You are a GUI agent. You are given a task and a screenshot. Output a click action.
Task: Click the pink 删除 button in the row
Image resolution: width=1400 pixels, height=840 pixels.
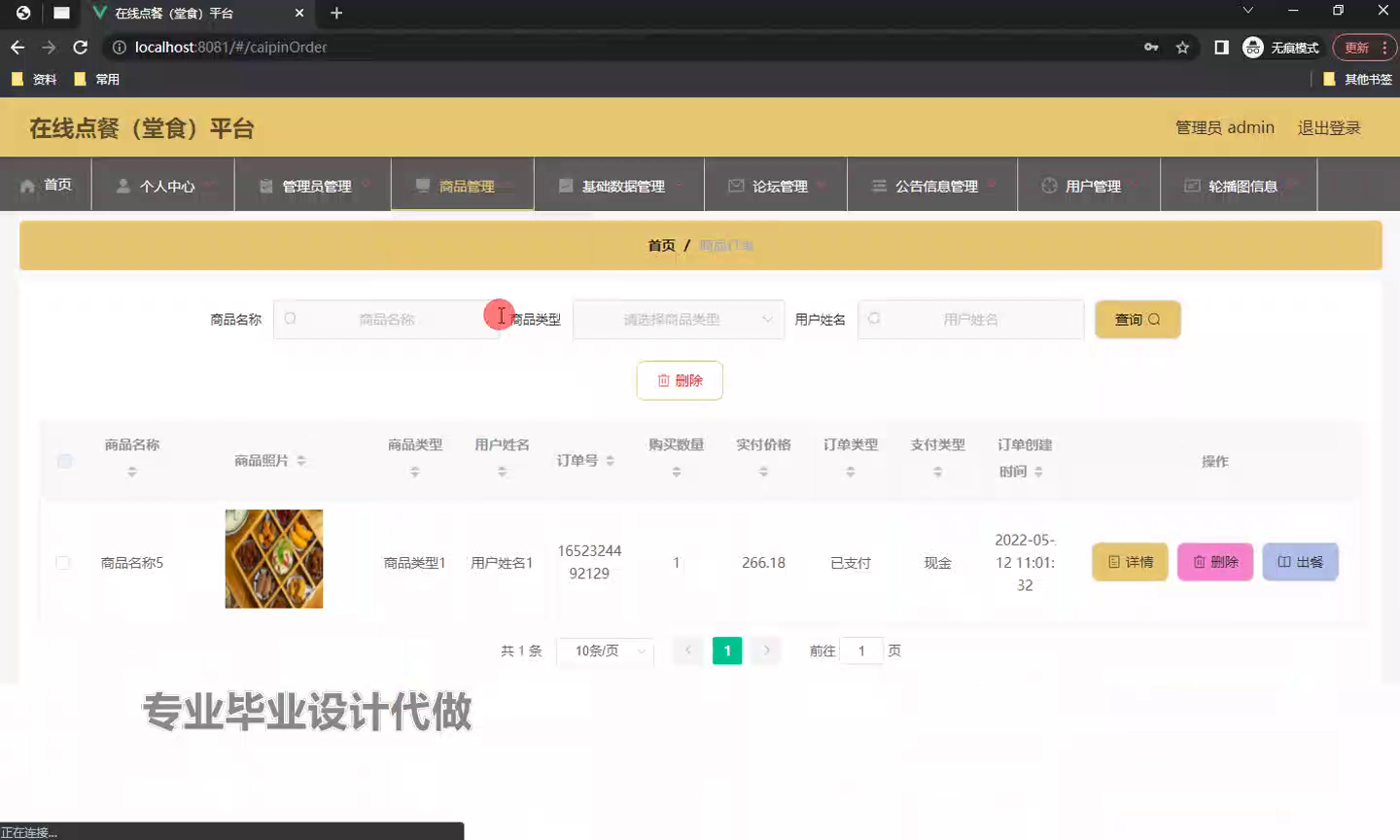pyautogui.click(x=1215, y=562)
